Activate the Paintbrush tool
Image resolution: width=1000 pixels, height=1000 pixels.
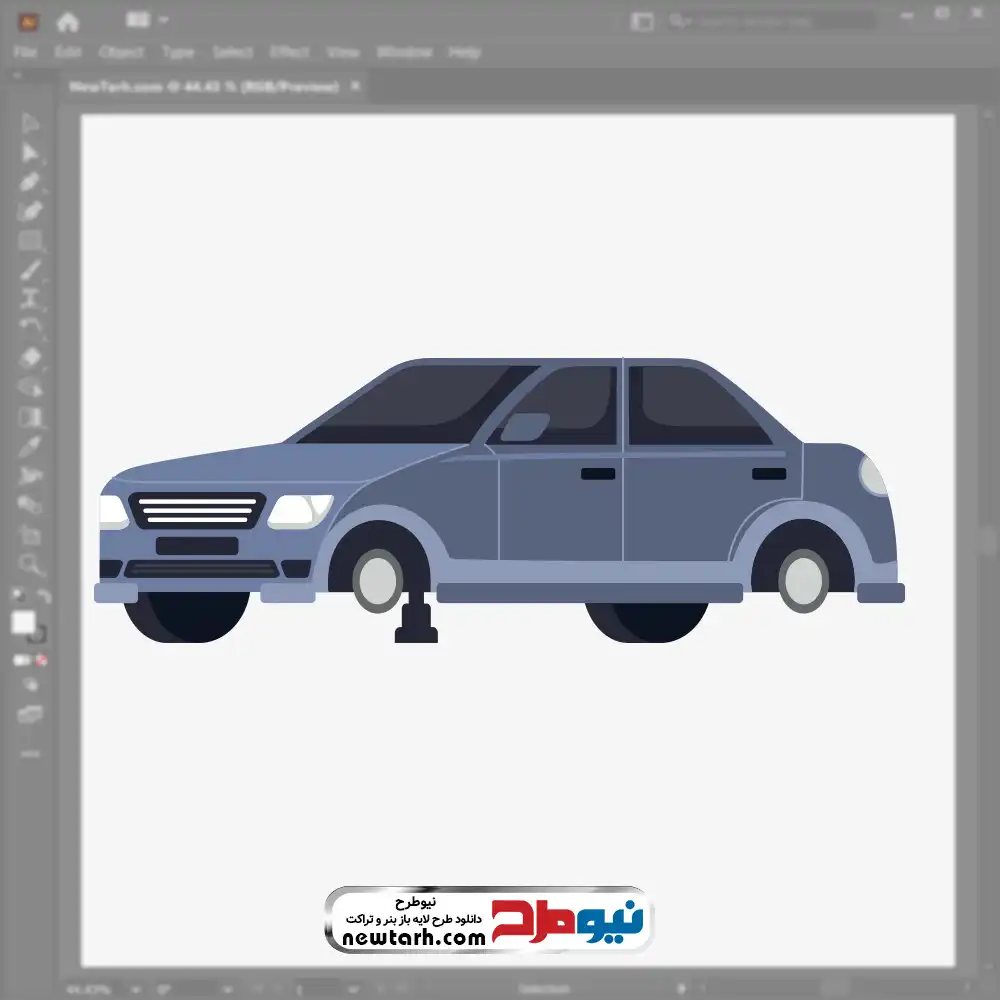30,270
